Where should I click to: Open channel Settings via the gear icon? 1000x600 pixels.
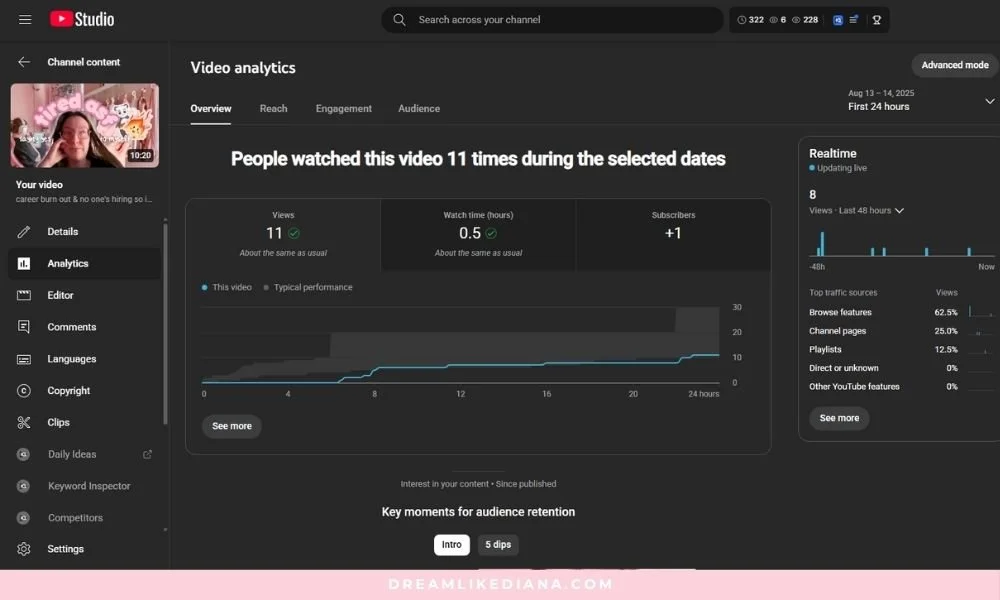[22, 548]
